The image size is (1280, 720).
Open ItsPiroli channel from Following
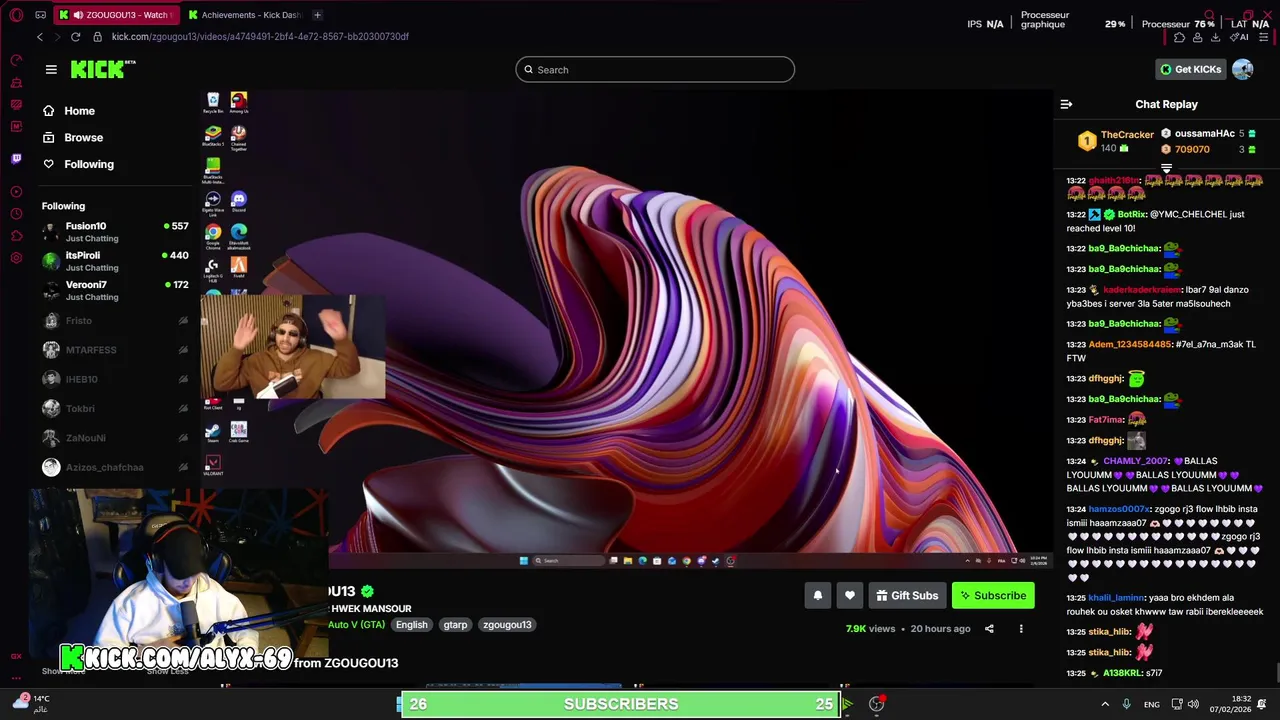115,261
